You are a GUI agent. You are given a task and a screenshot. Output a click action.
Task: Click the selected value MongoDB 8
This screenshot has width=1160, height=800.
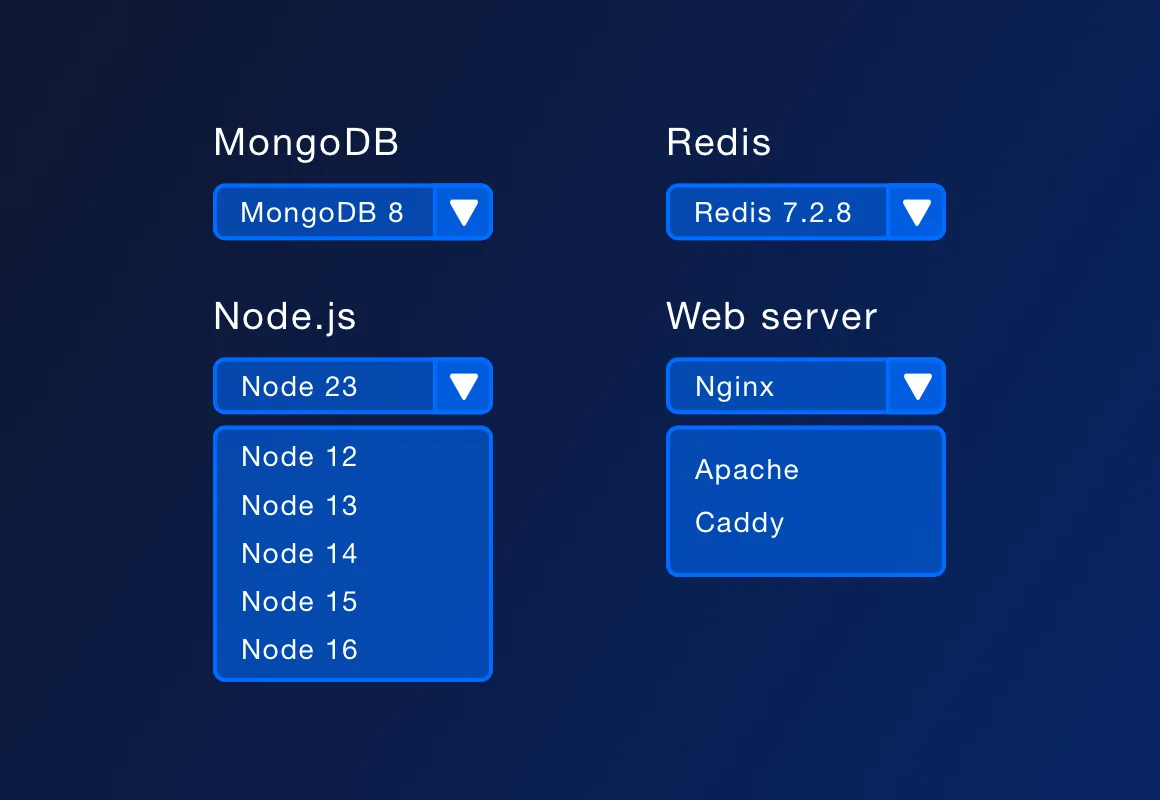[323, 212]
